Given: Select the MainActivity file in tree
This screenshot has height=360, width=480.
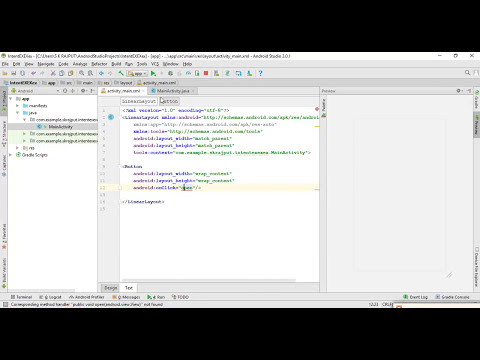Looking at the screenshot, I should 60,127.
